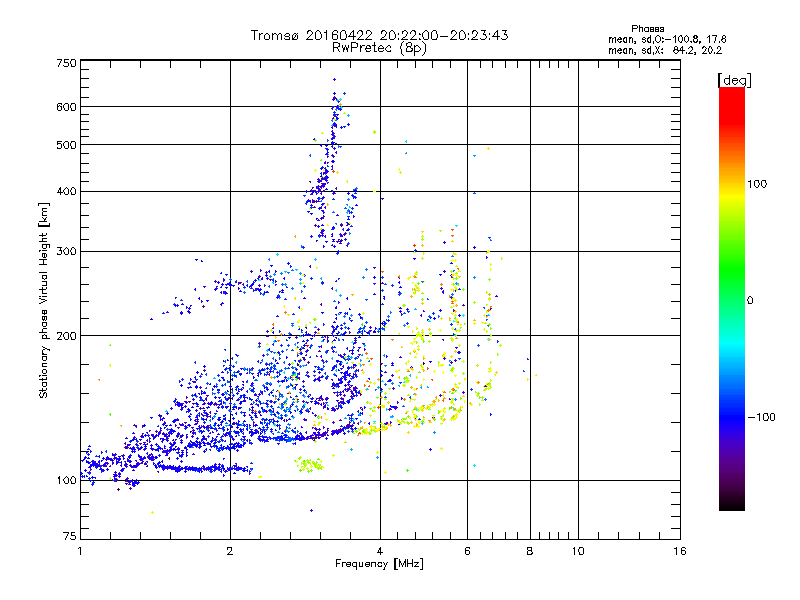Viewport: 800px width, 600px height.
Task: Click y-axis tick label '600'
Action: click(66, 107)
